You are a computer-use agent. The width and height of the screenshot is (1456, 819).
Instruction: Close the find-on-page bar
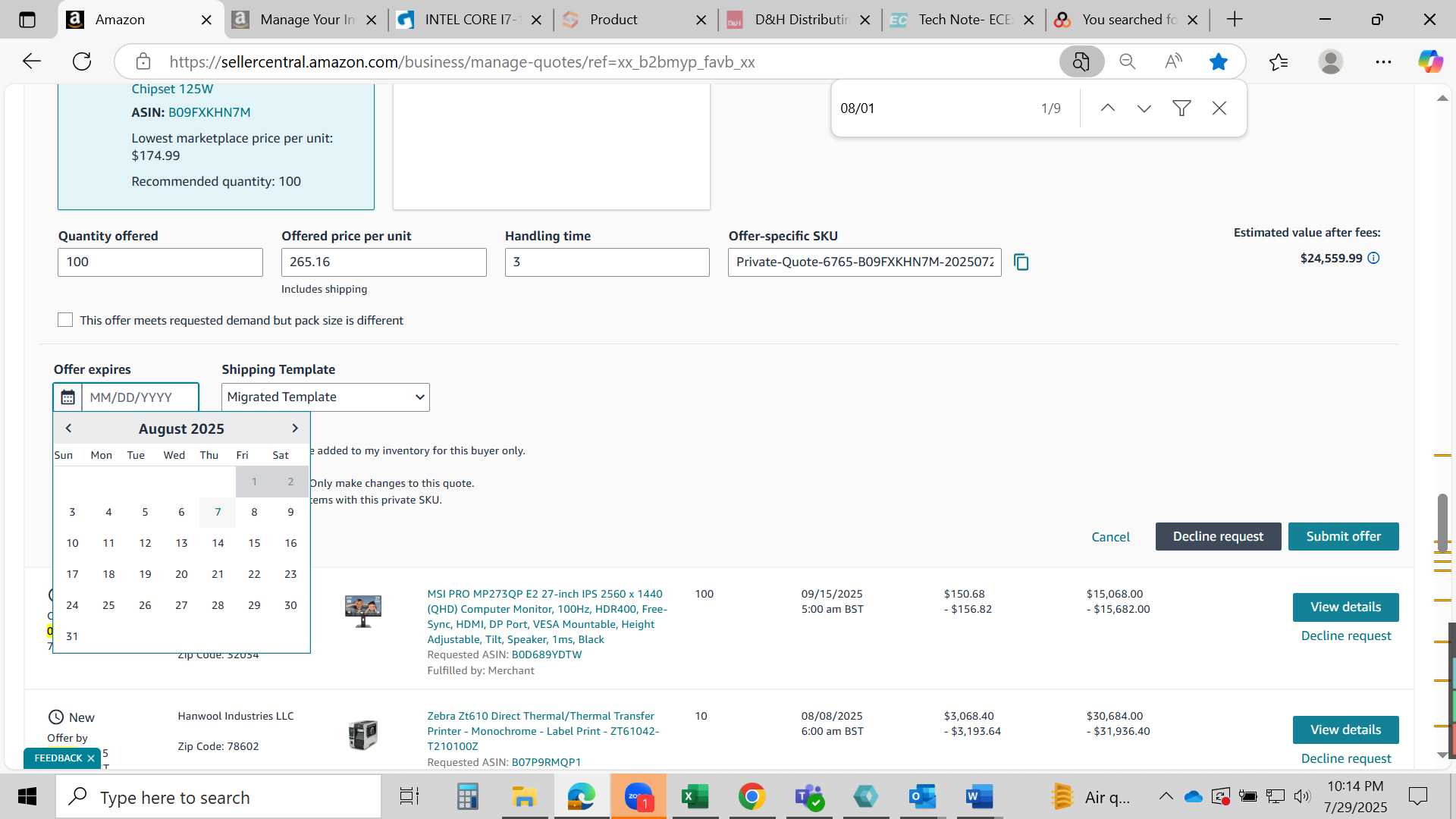coord(1219,108)
